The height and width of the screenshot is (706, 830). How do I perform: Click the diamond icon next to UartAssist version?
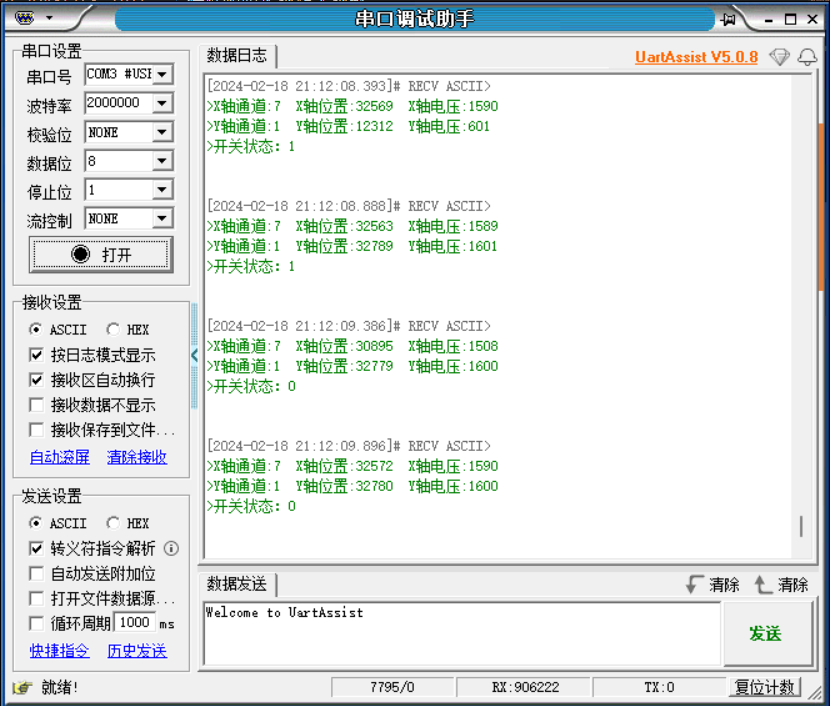(779, 57)
